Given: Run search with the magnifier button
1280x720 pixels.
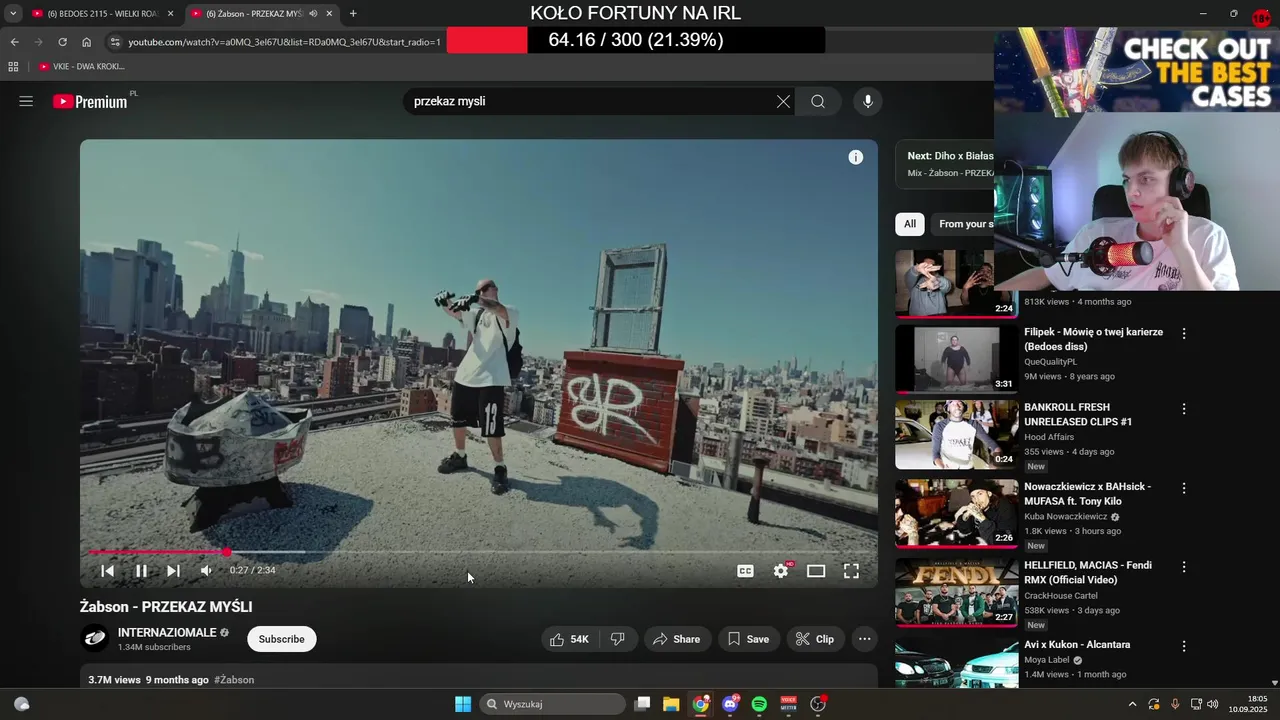Looking at the screenshot, I should pos(818,101).
